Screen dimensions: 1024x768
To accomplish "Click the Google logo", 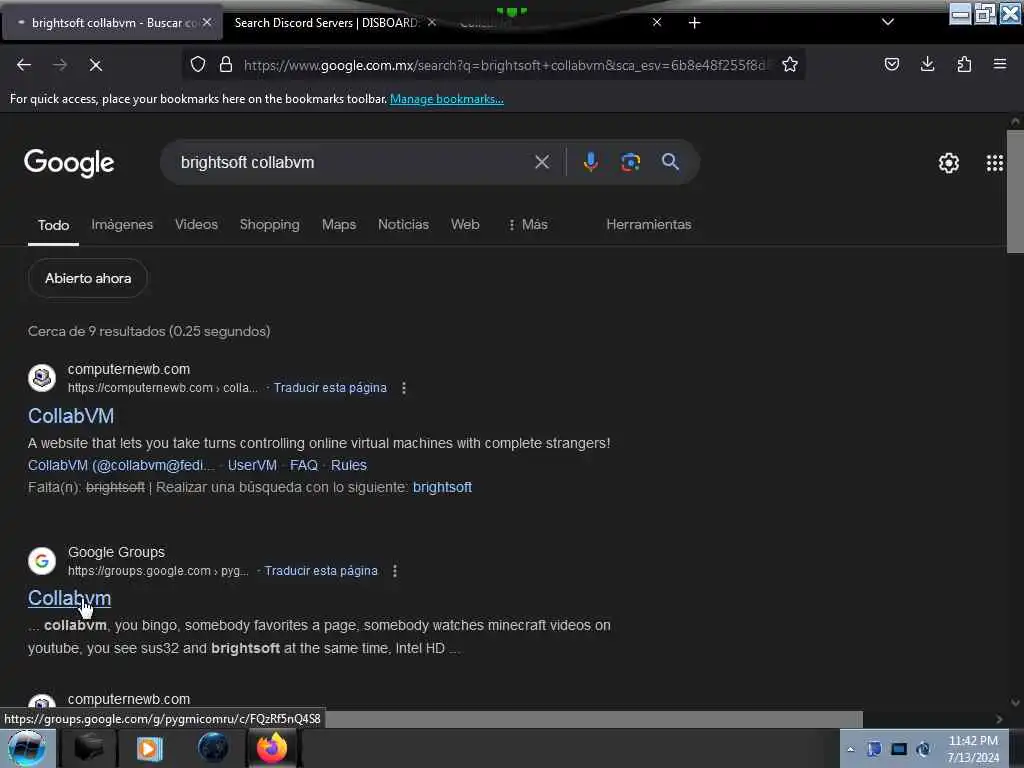I will [x=69, y=163].
